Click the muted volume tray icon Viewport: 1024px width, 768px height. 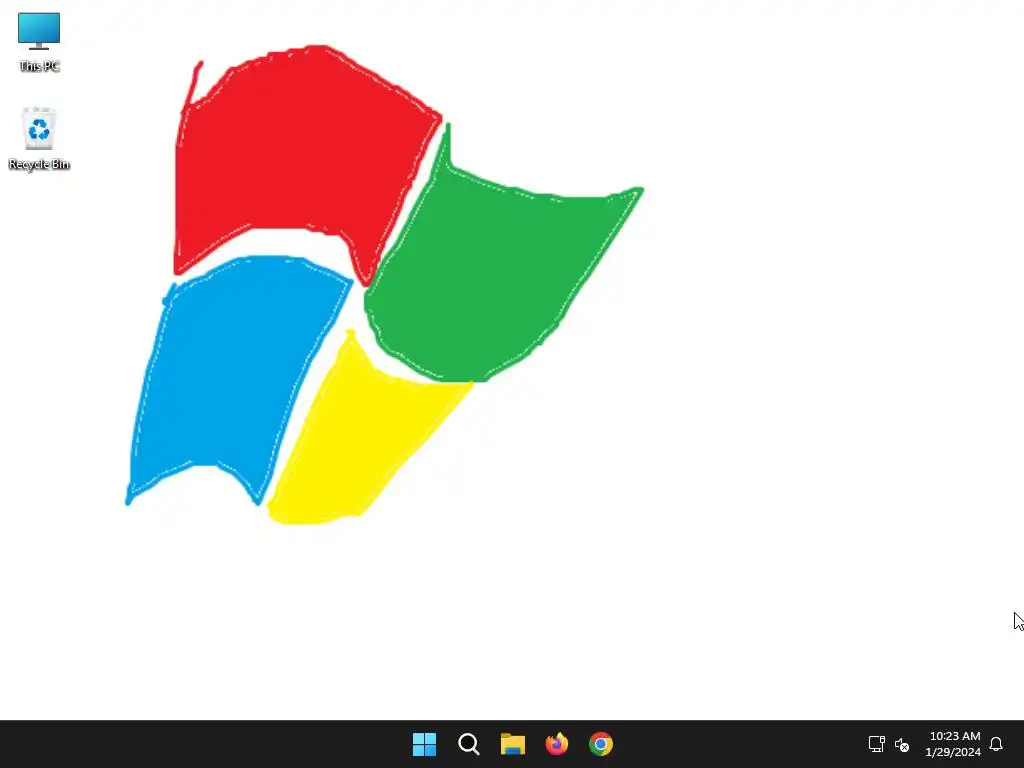click(902, 744)
